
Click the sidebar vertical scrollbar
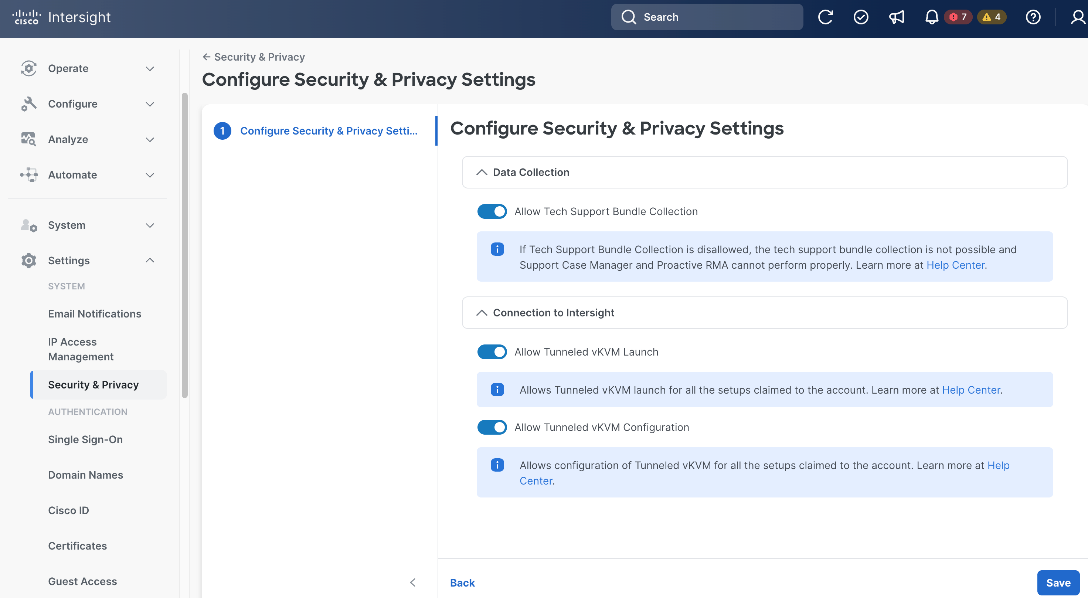pos(185,246)
